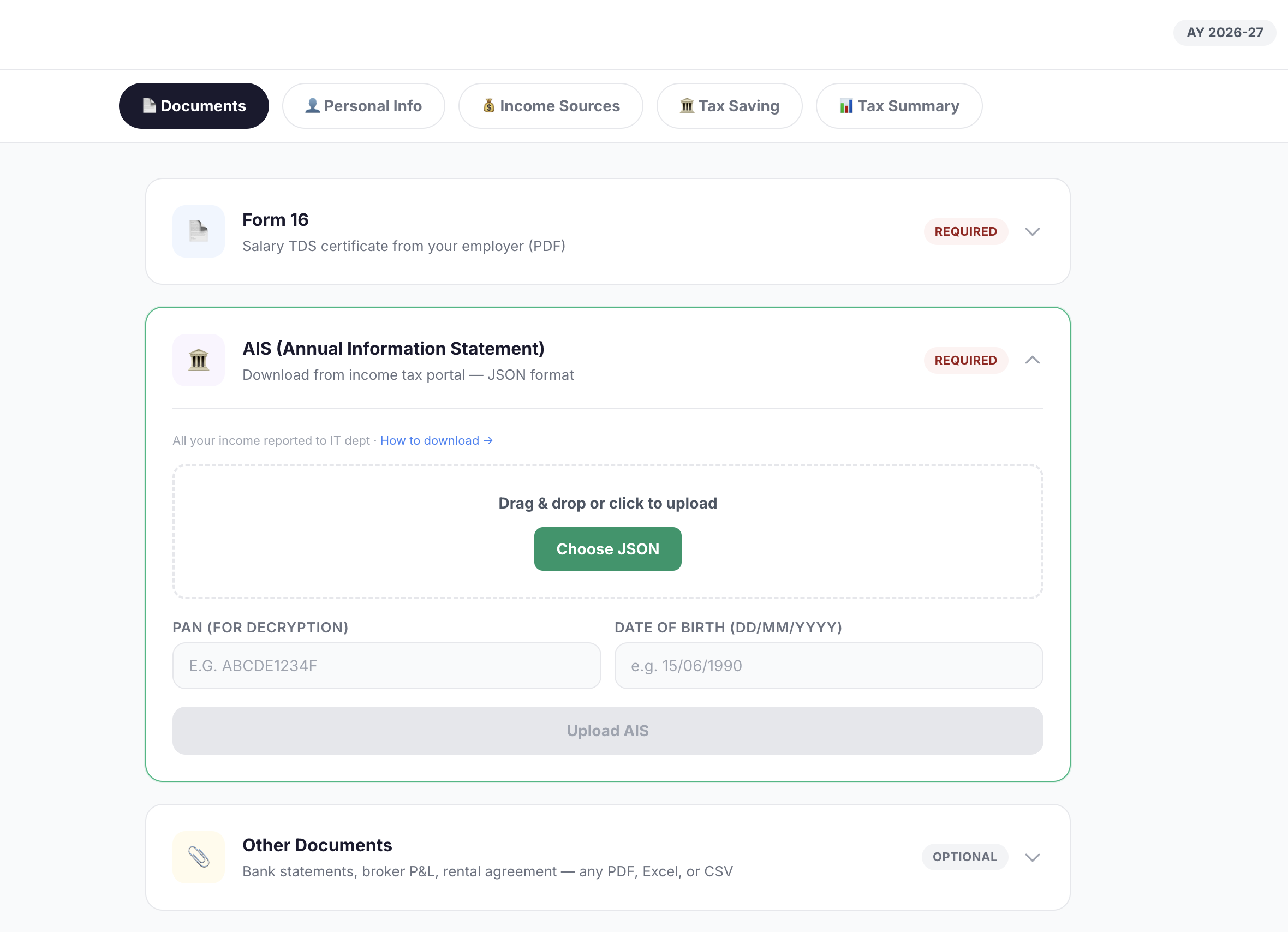Viewport: 1288px width, 932px height.
Task: Click the Choose JSON button
Action: (x=607, y=548)
